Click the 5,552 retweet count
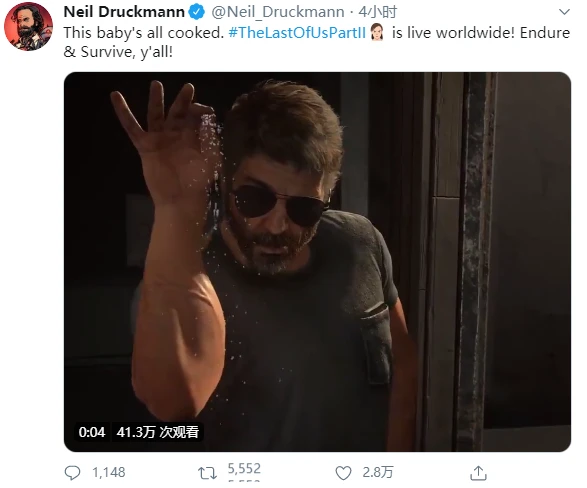Viewport: 587px width, 488px height. click(x=244, y=469)
